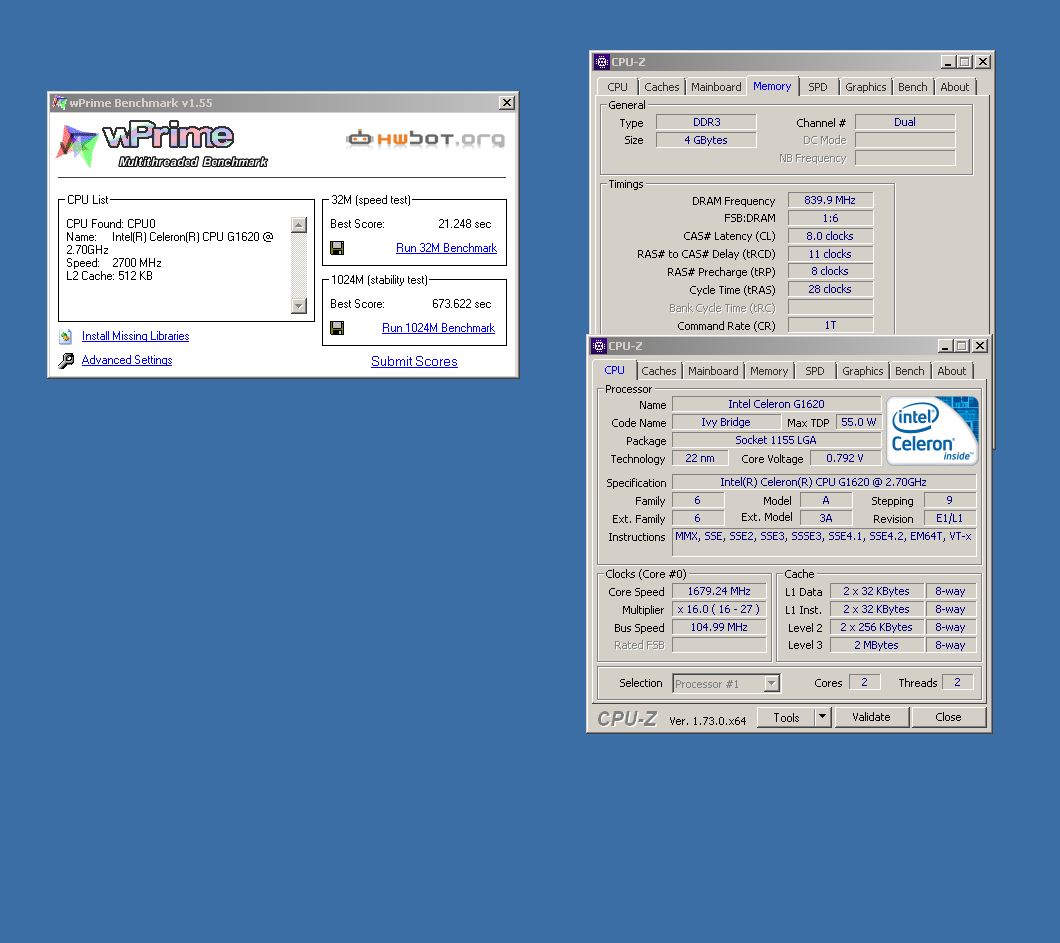The height and width of the screenshot is (943, 1060).
Task: Click the FSB:DRAM value 1:6
Action: point(830,218)
